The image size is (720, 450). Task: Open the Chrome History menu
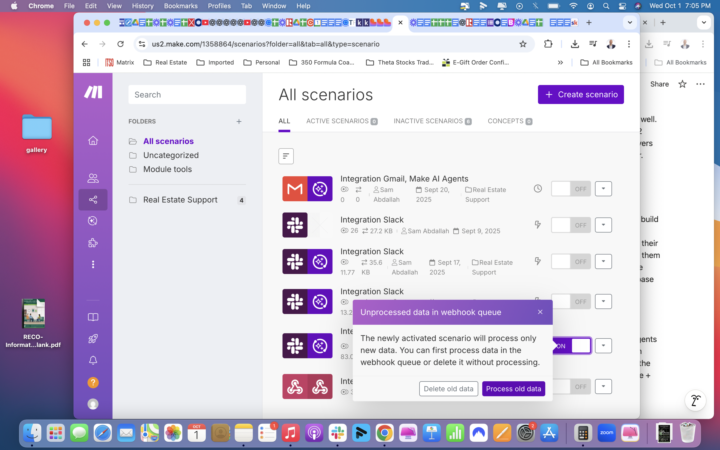(142, 6)
